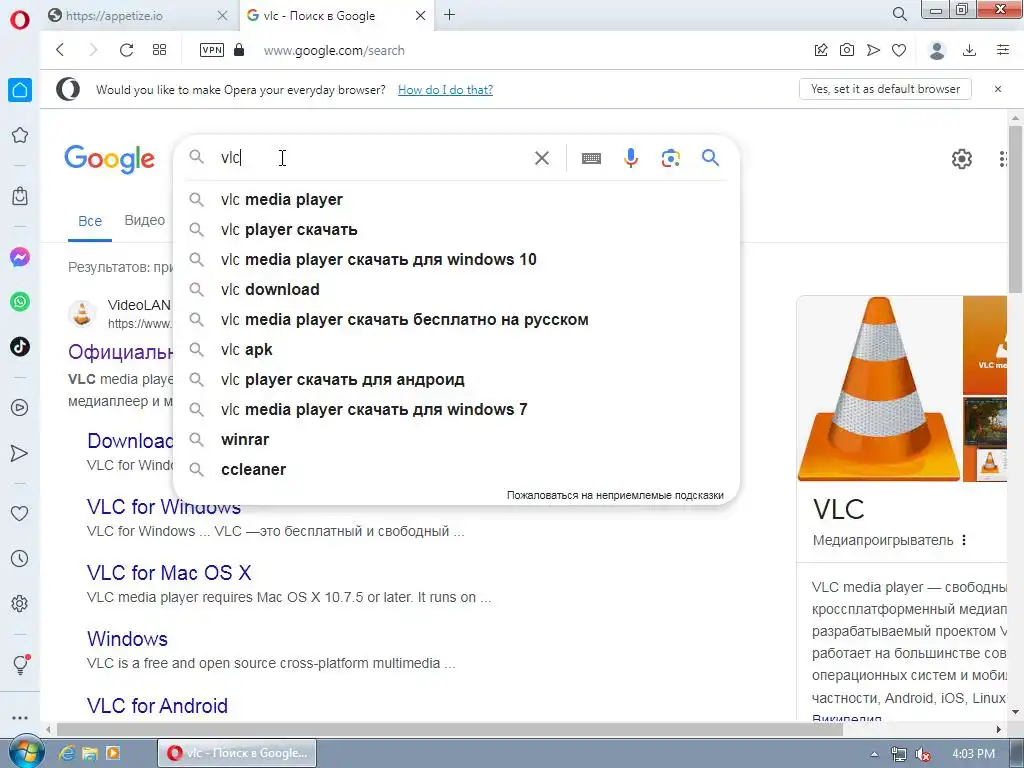Search by image with Lens icon
This screenshot has height=768, width=1024.
671,158
